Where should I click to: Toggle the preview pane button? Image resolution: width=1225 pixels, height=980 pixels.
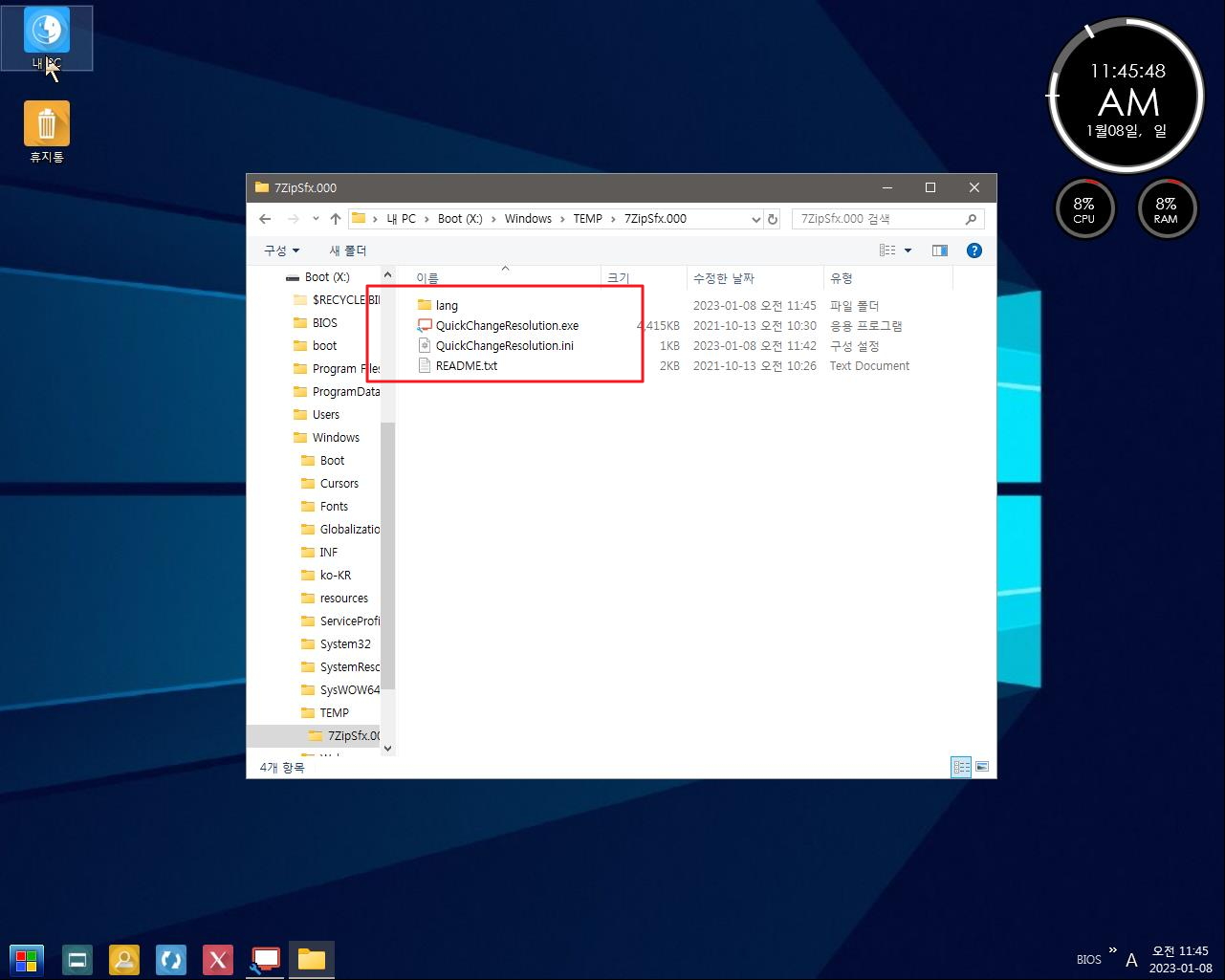(940, 250)
